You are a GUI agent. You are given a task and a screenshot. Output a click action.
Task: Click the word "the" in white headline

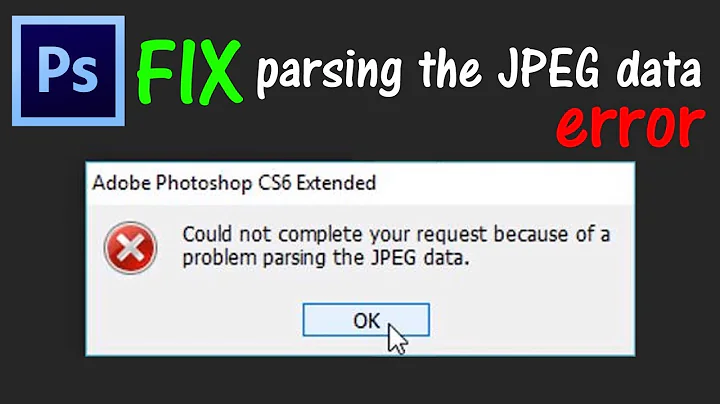(x=450, y=68)
